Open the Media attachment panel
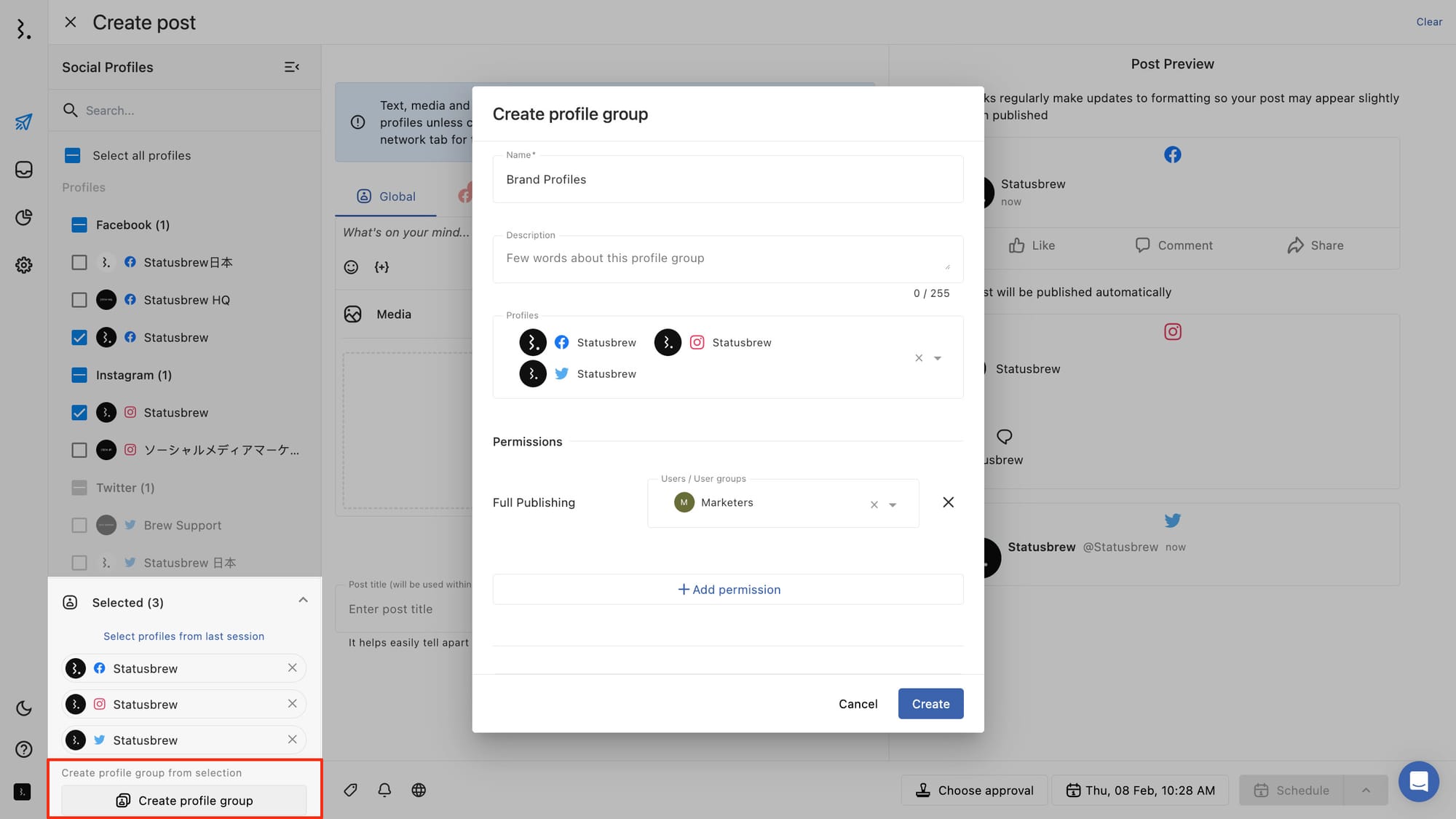 [x=353, y=314]
